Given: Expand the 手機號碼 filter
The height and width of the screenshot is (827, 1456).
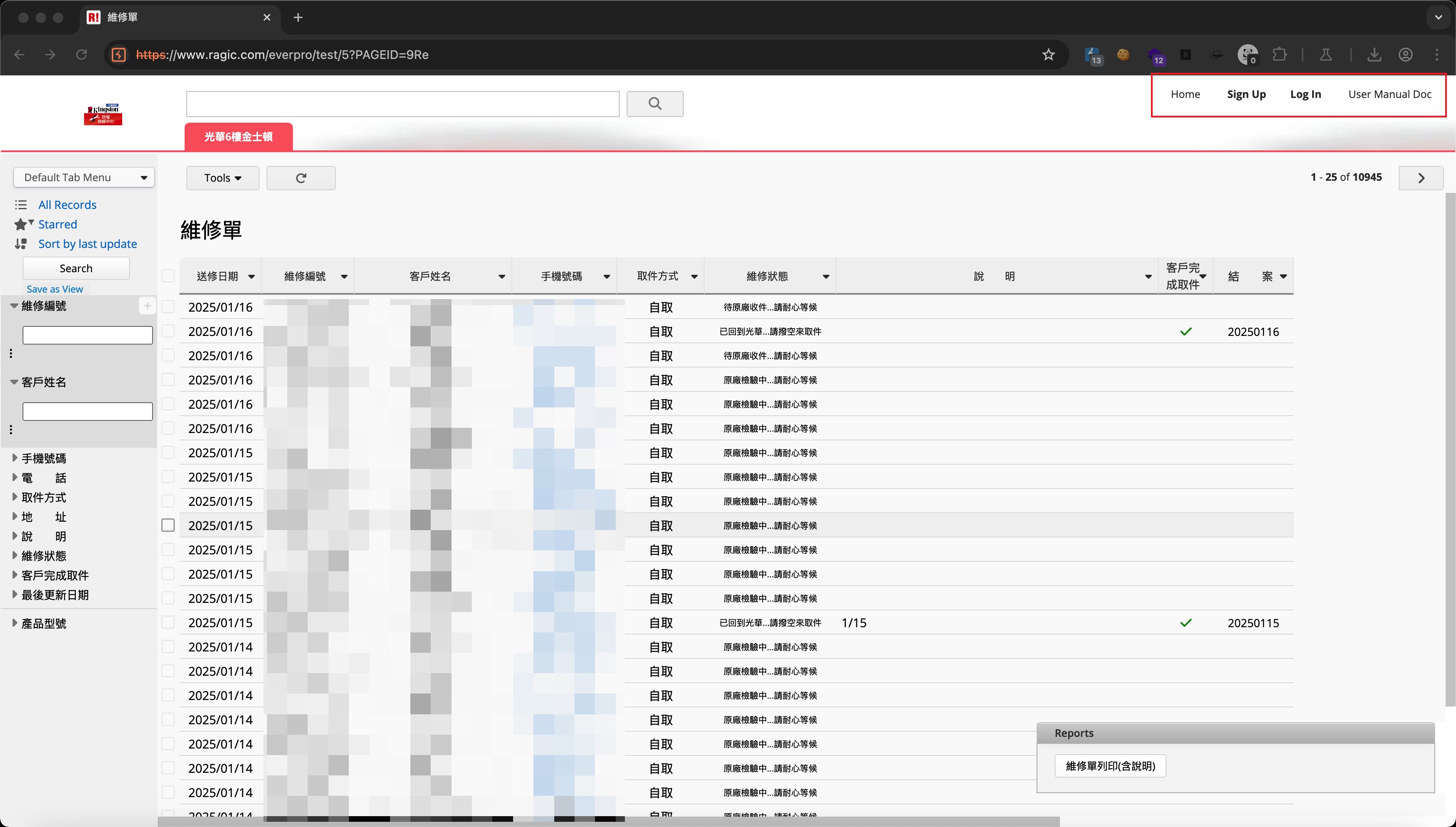Looking at the screenshot, I should 15,458.
